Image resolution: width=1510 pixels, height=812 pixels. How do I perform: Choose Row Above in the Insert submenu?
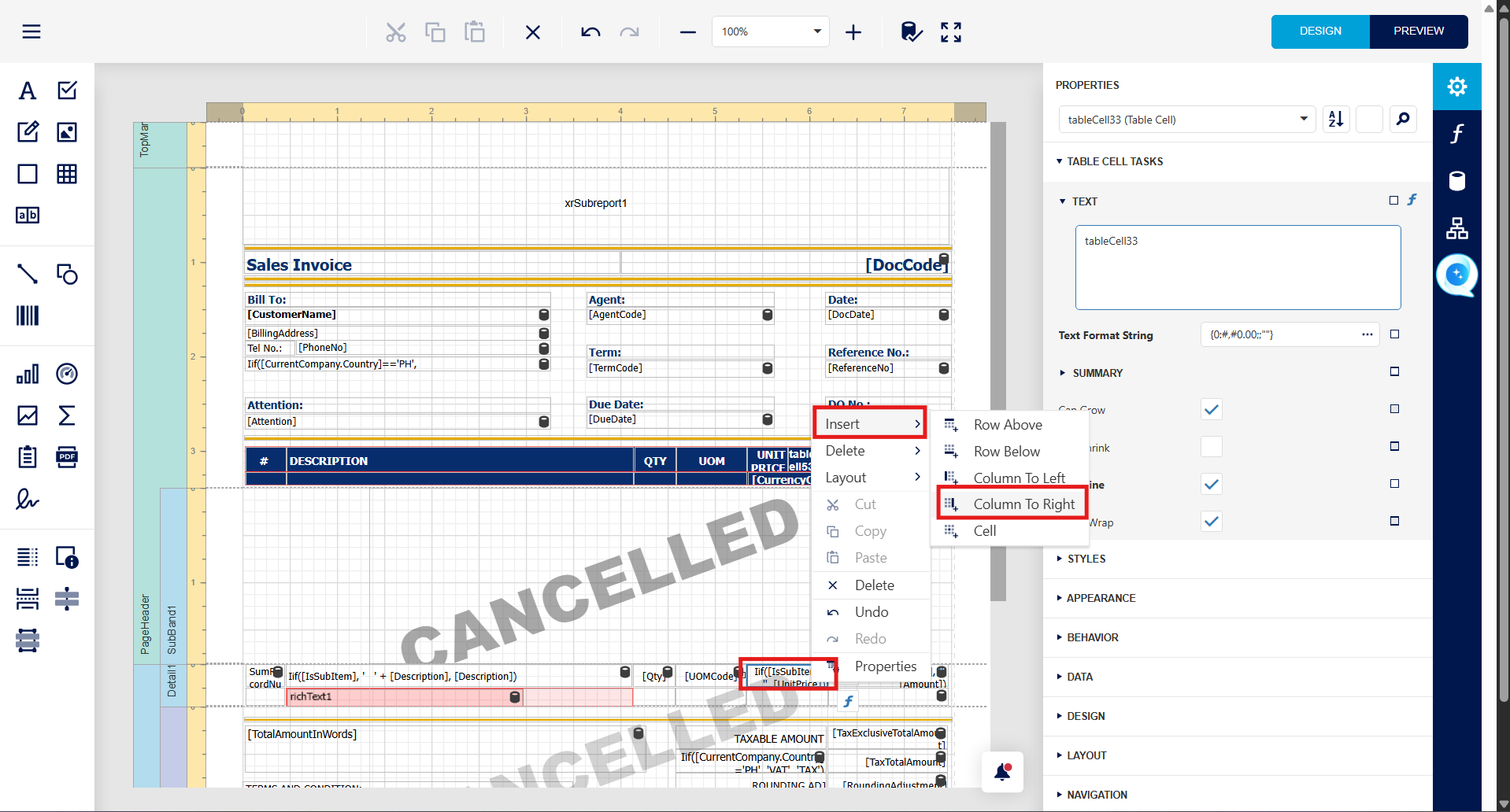pos(1011,425)
